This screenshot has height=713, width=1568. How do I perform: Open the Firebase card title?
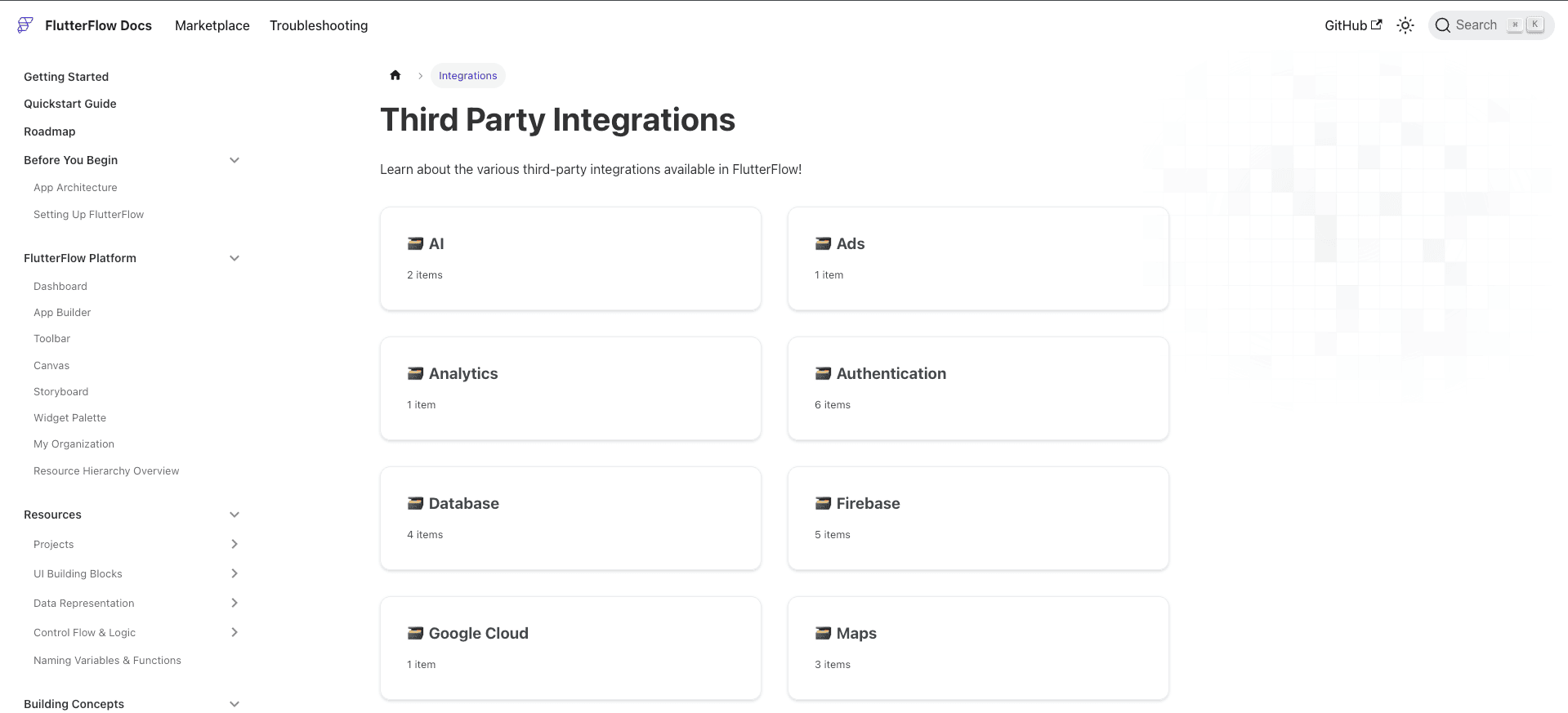869,503
